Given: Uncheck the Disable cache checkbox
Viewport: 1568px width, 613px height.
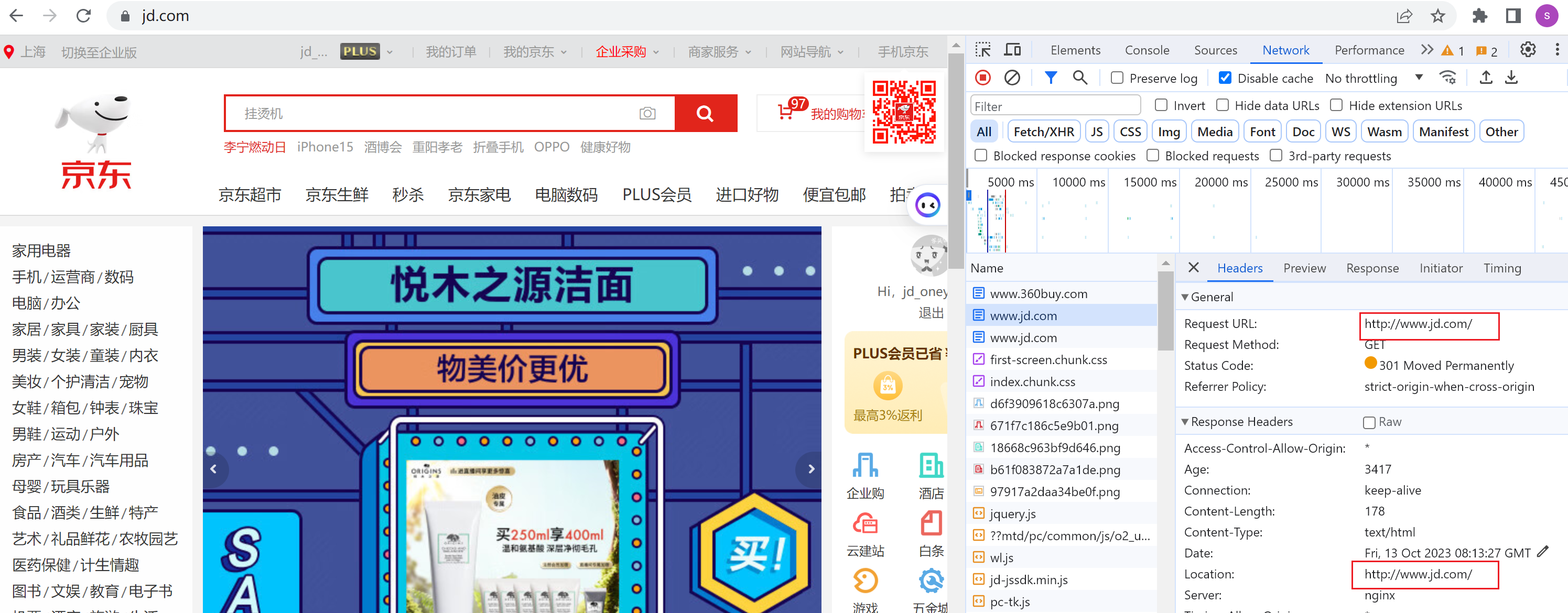Looking at the screenshot, I should click(x=1225, y=78).
